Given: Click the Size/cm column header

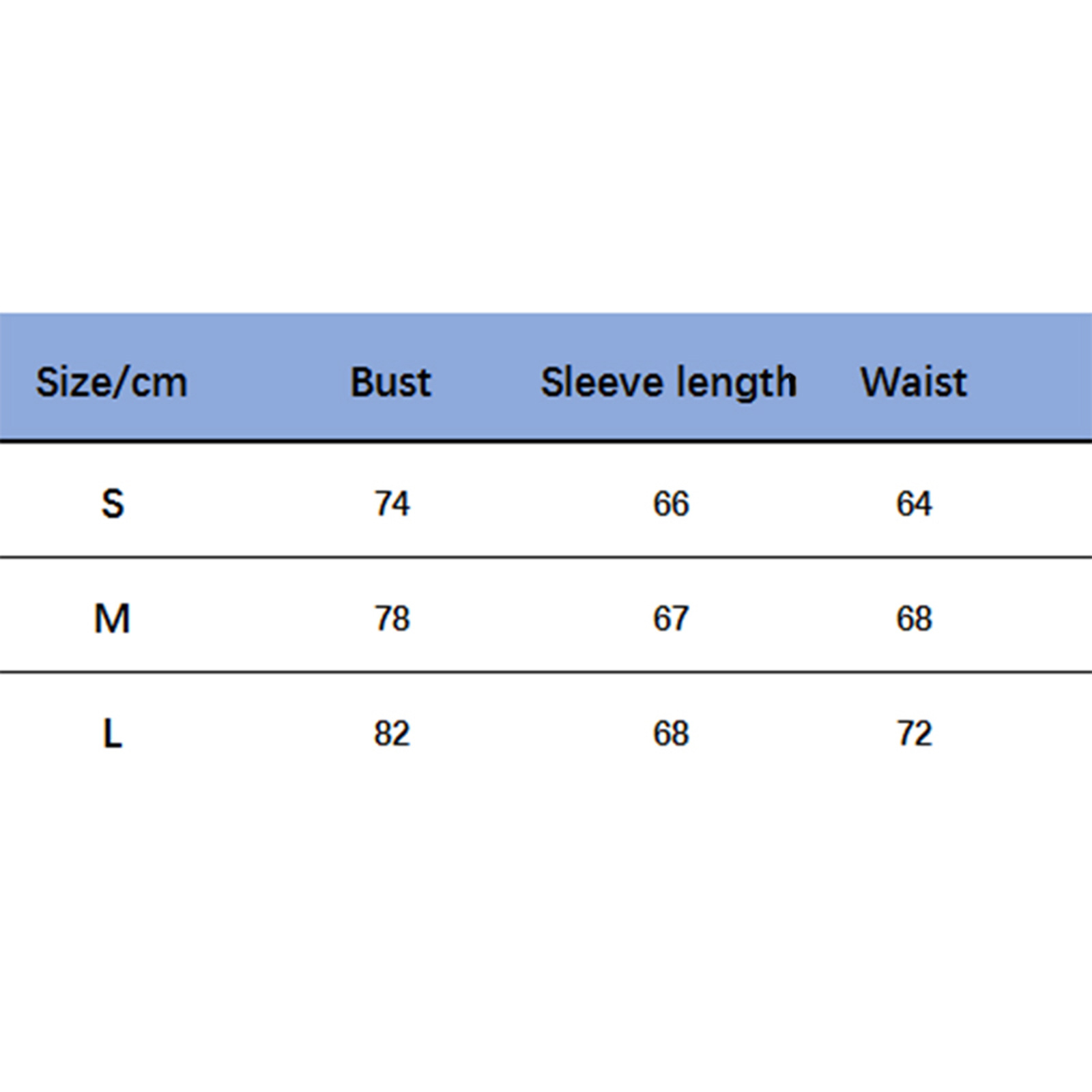Looking at the screenshot, I should point(111,382).
